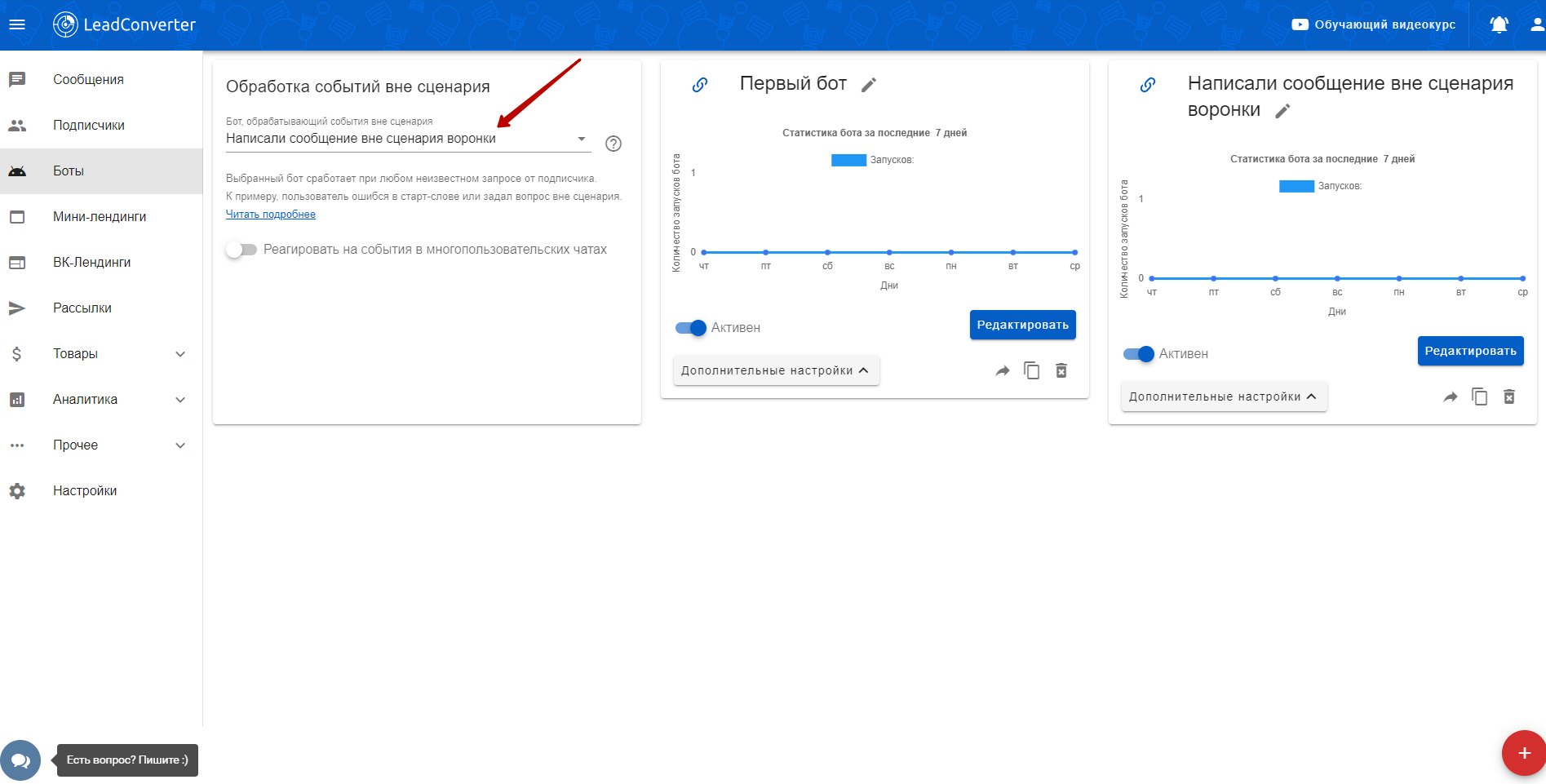
Task: Click the Прочее dots icon
Action: [17, 445]
